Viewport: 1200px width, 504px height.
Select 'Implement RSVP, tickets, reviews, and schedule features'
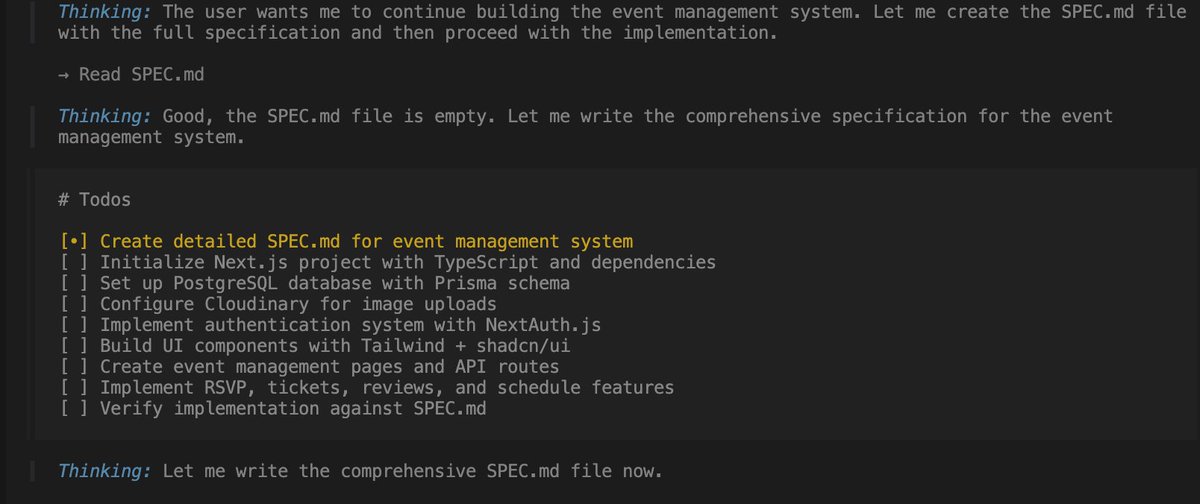tap(387, 388)
